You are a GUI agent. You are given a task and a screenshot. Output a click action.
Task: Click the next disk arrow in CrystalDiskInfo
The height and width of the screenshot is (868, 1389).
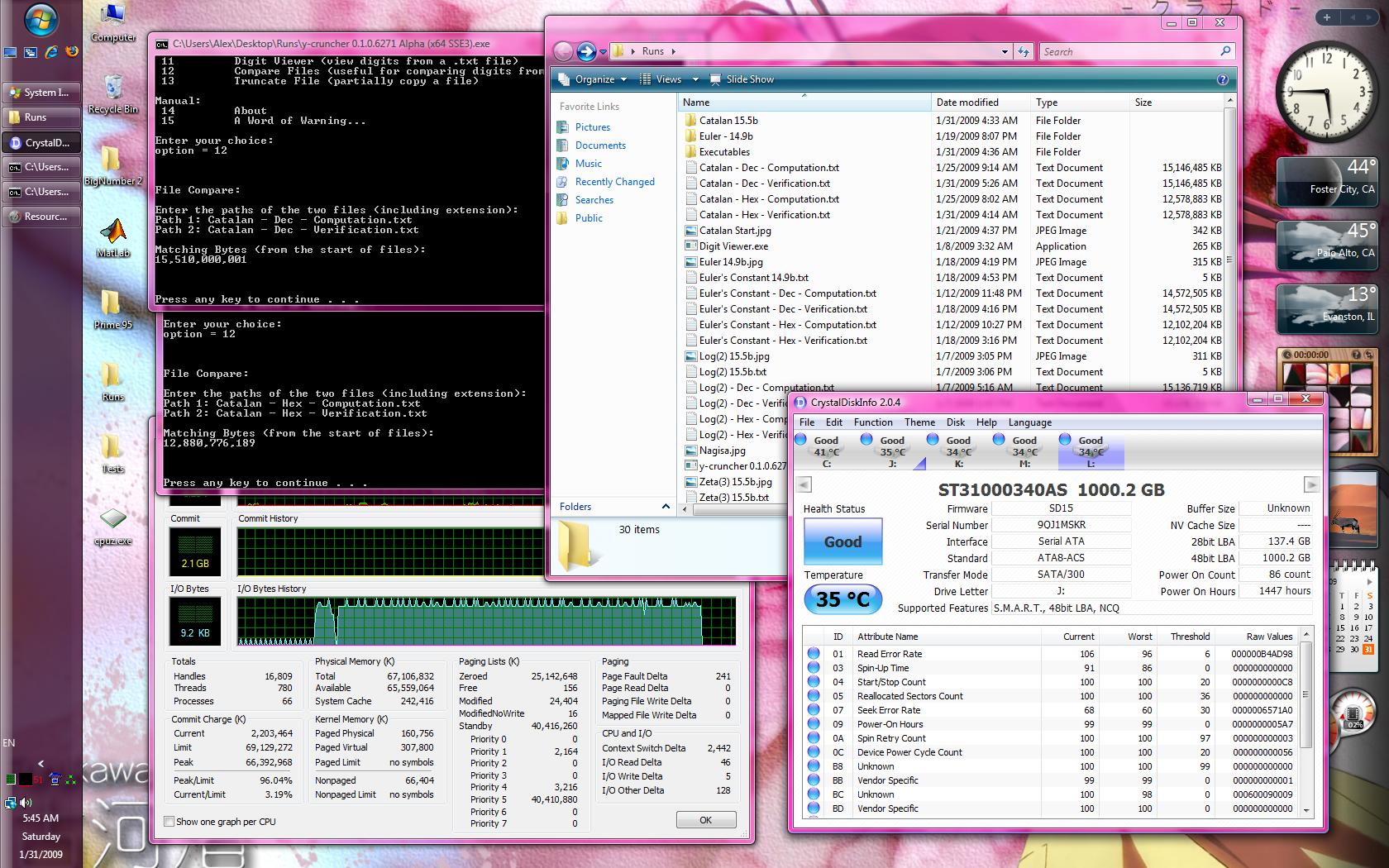[1310, 484]
